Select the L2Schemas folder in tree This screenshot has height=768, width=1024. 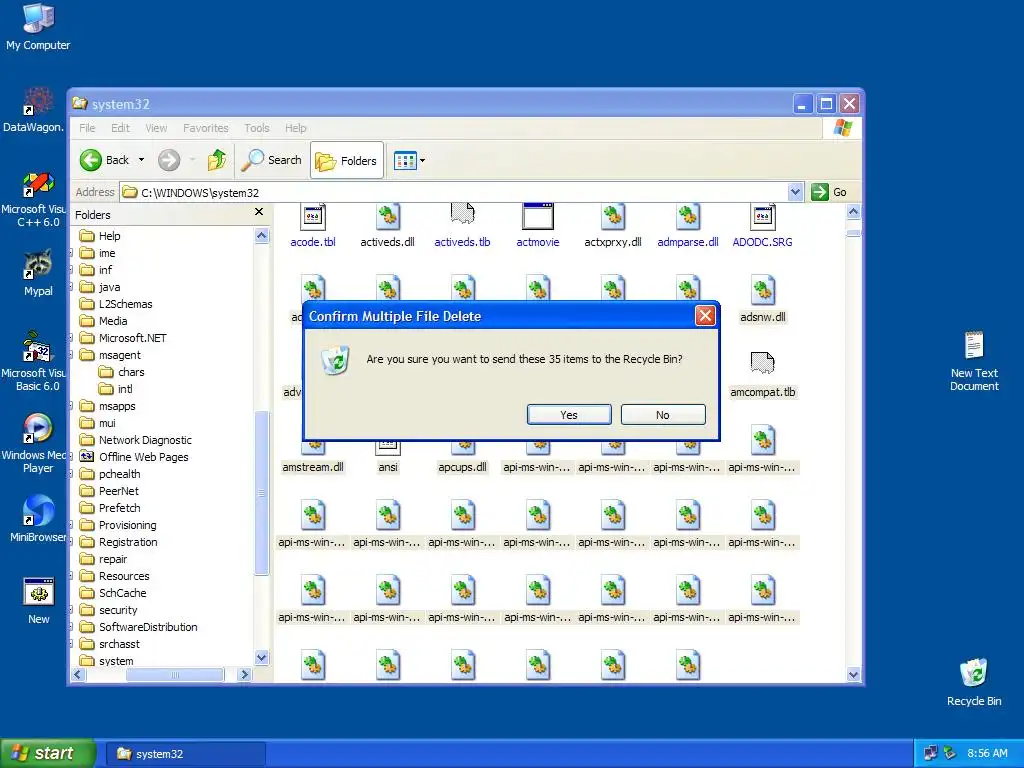click(x=116, y=304)
